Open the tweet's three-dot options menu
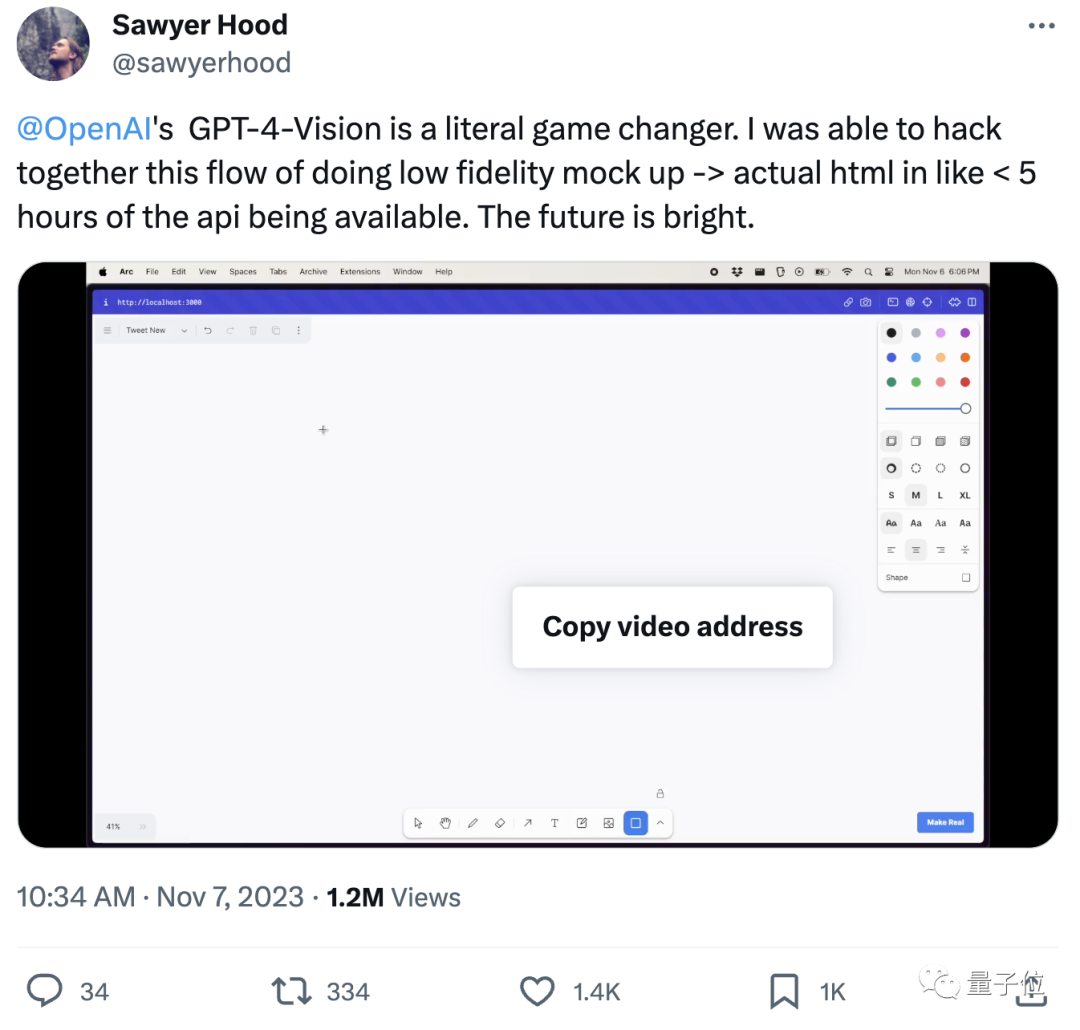1080x1030 pixels. (1041, 25)
